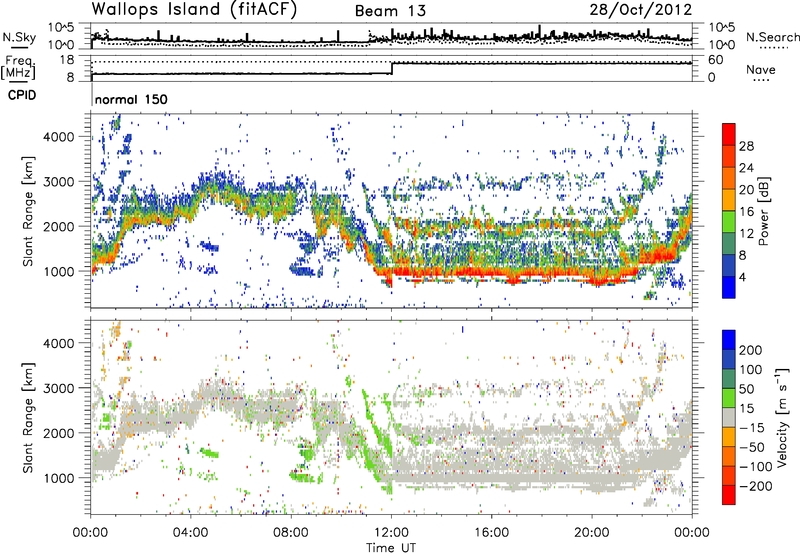The width and height of the screenshot is (800, 554).
Task: Click the '28' power colorbar tick value
Action: 746,146
